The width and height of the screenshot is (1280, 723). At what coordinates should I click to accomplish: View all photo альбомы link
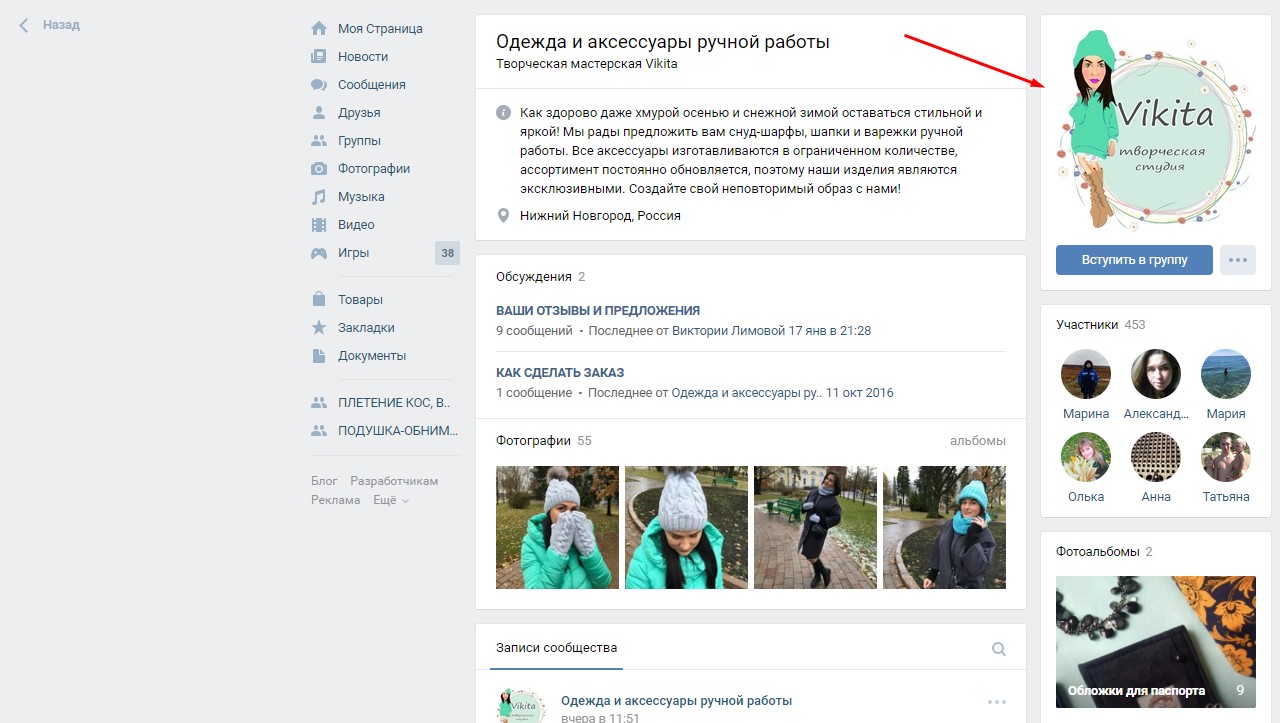pyautogui.click(x=978, y=441)
